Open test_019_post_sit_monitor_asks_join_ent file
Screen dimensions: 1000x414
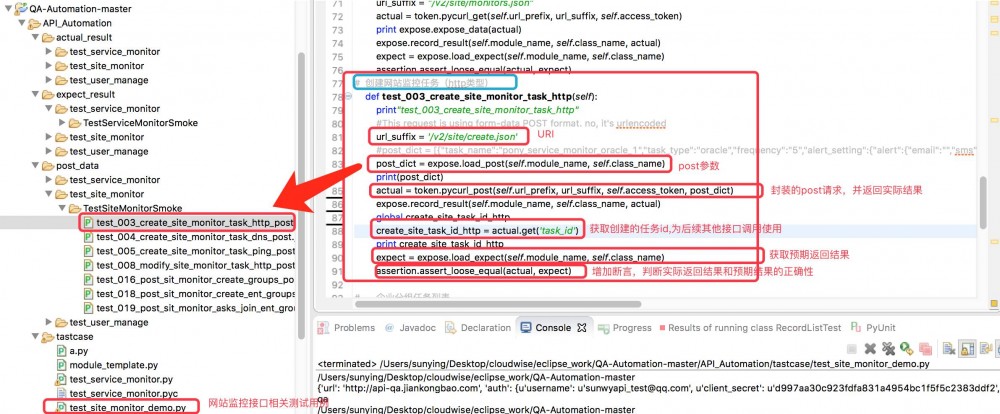[195, 308]
